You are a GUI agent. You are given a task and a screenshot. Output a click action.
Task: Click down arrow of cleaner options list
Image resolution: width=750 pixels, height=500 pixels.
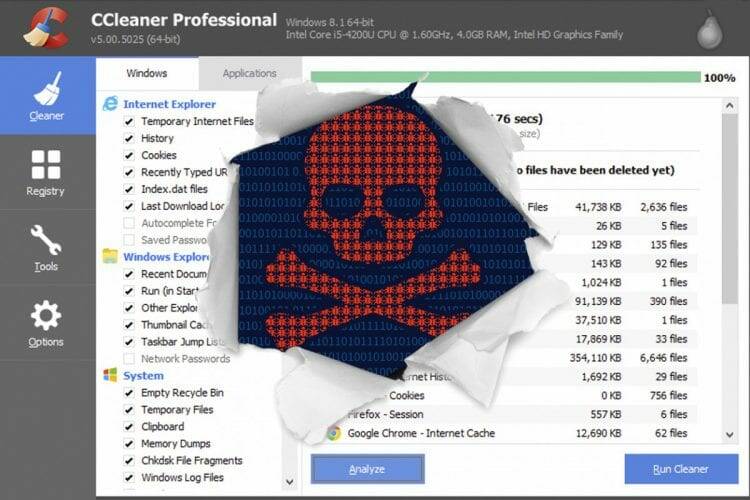[x=289, y=481]
